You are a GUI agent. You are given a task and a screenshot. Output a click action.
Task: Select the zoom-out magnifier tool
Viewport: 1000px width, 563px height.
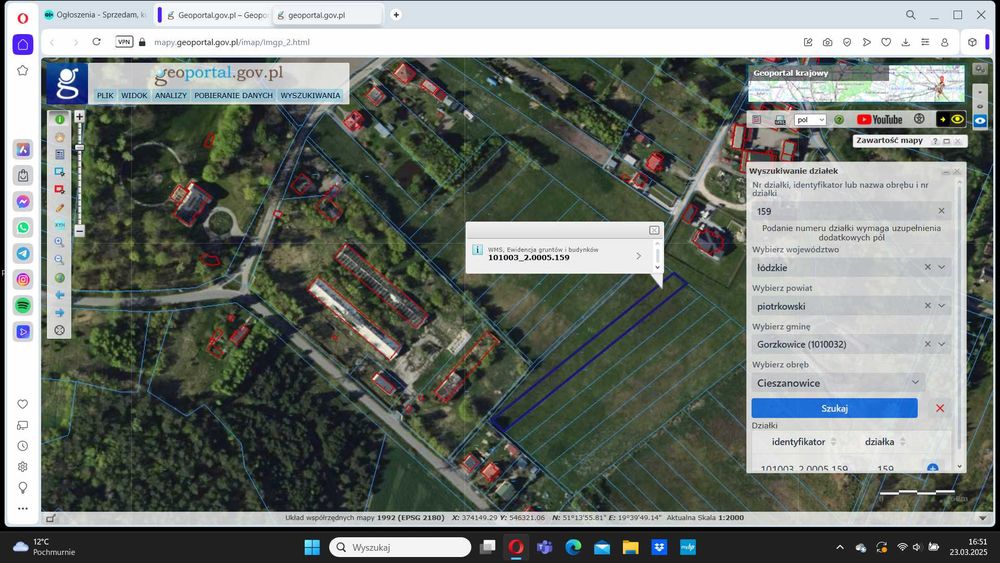(x=59, y=260)
